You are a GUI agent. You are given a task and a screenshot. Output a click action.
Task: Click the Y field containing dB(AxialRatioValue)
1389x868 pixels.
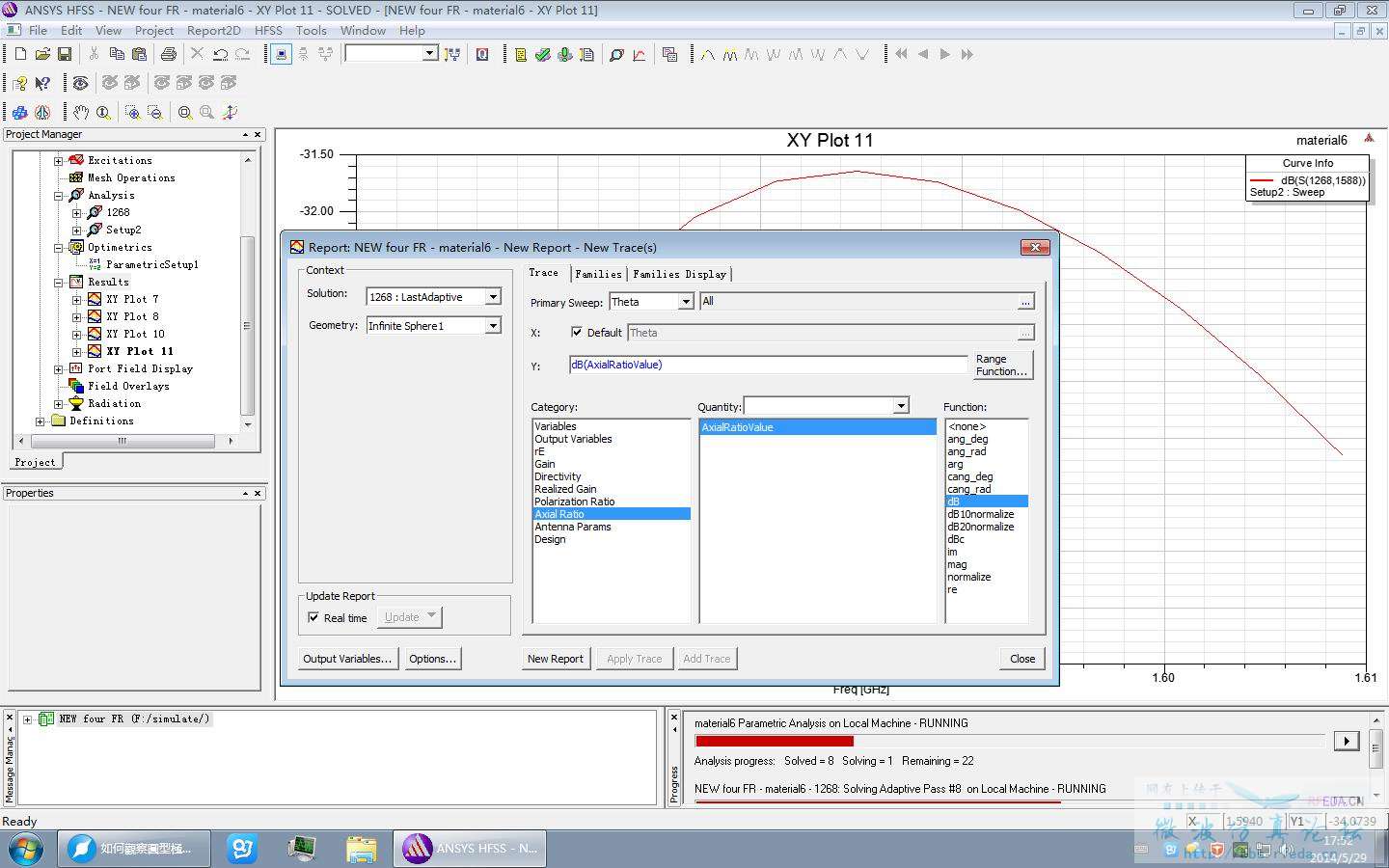point(768,365)
